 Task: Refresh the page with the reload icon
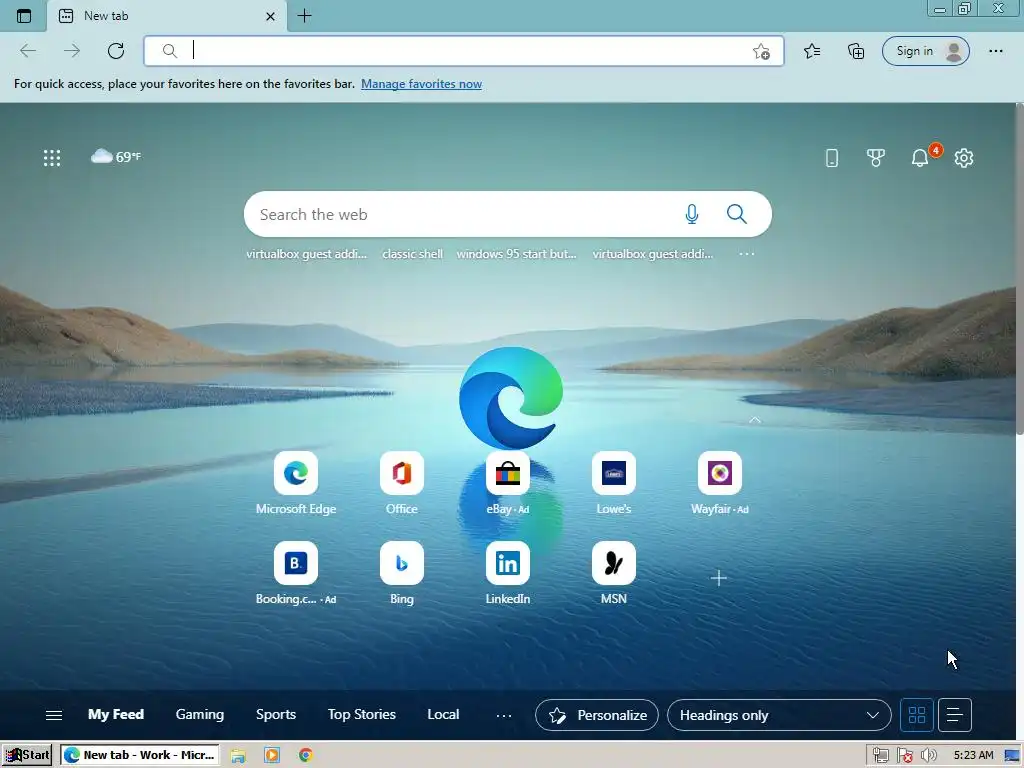(x=116, y=51)
